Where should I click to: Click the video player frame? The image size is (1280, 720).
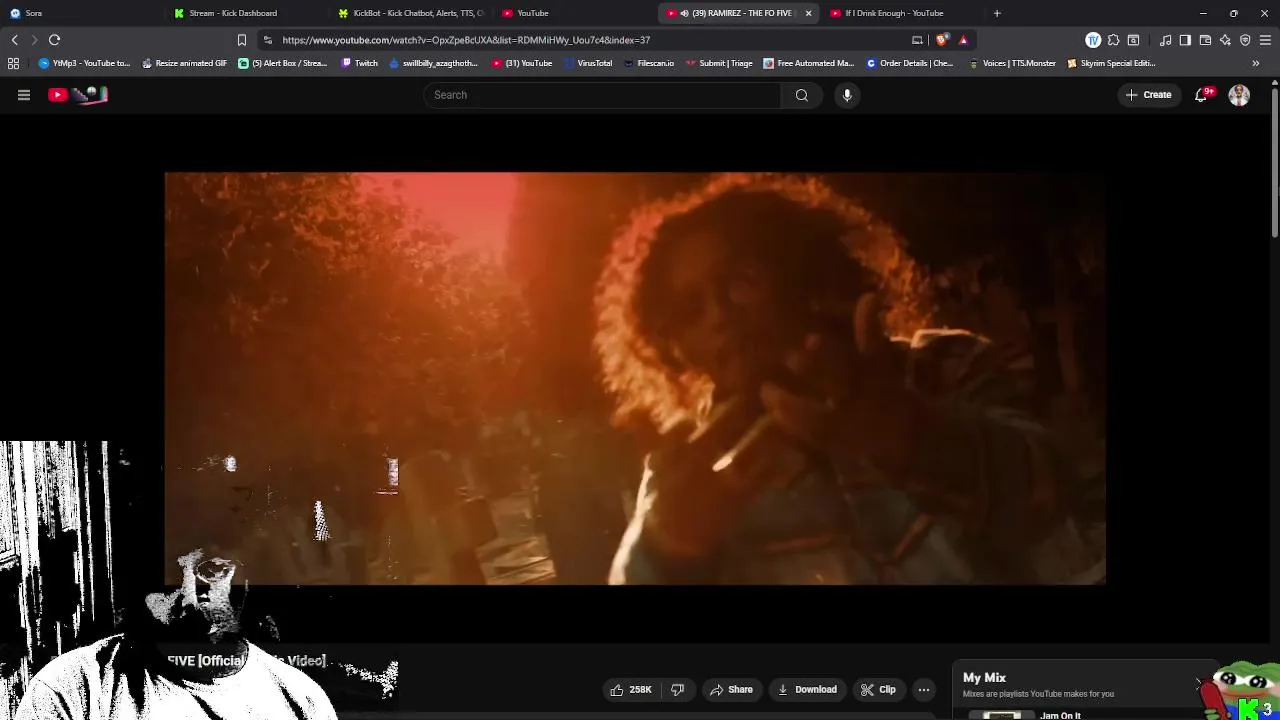[x=635, y=378]
